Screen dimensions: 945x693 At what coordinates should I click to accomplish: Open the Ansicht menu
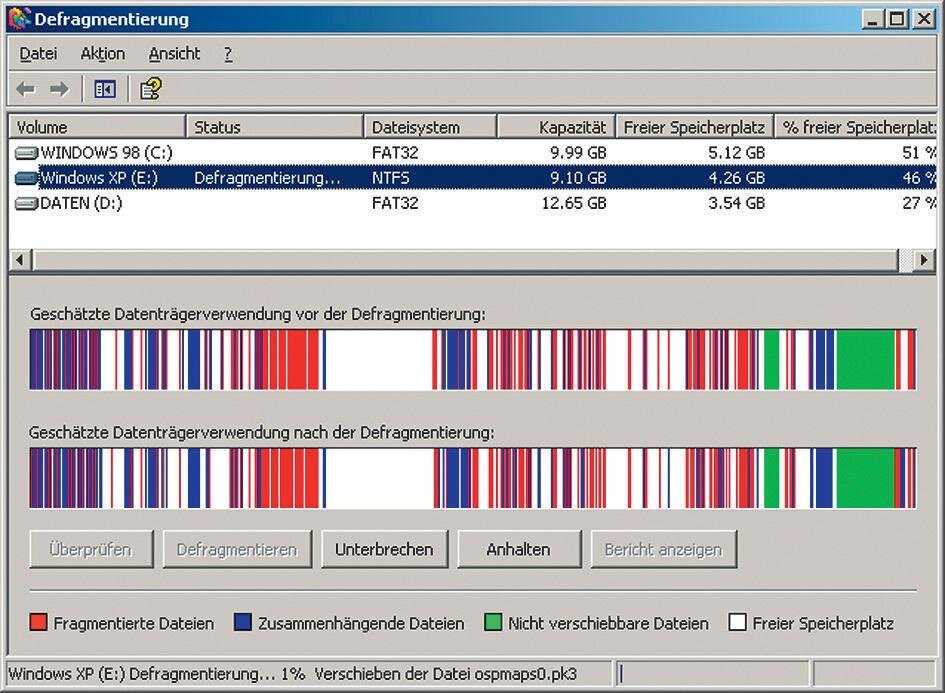click(x=174, y=54)
